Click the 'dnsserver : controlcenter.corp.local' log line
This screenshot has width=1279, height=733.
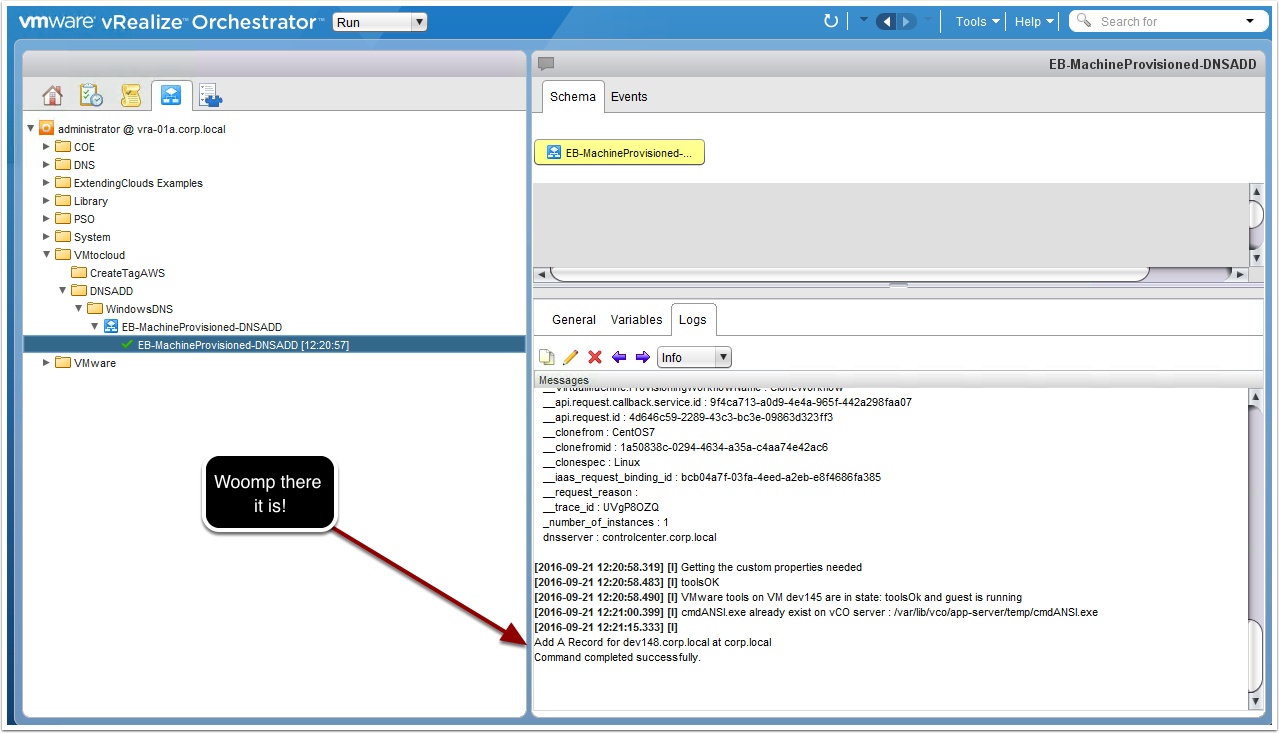coord(629,537)
